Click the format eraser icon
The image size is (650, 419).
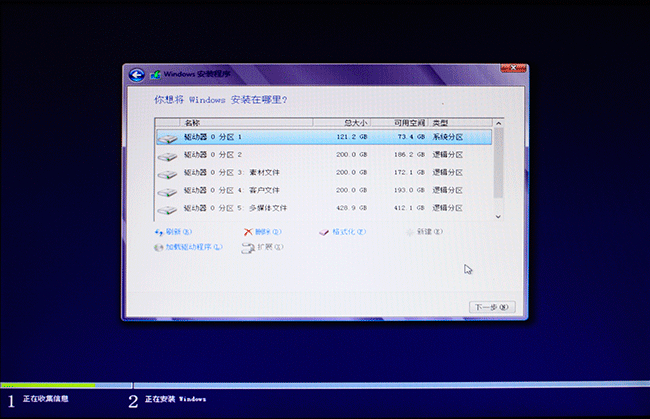[x=324, y=232]
